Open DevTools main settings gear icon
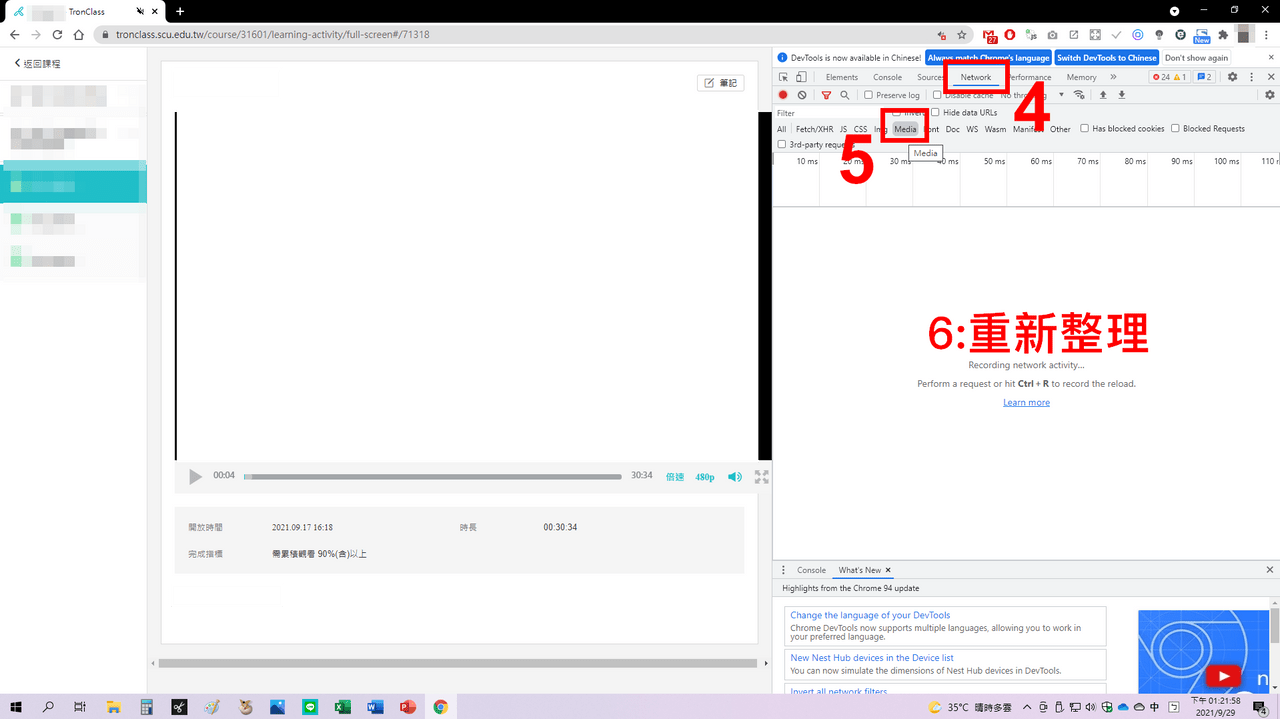1280x719 pixels. (x=1232, y=77)
